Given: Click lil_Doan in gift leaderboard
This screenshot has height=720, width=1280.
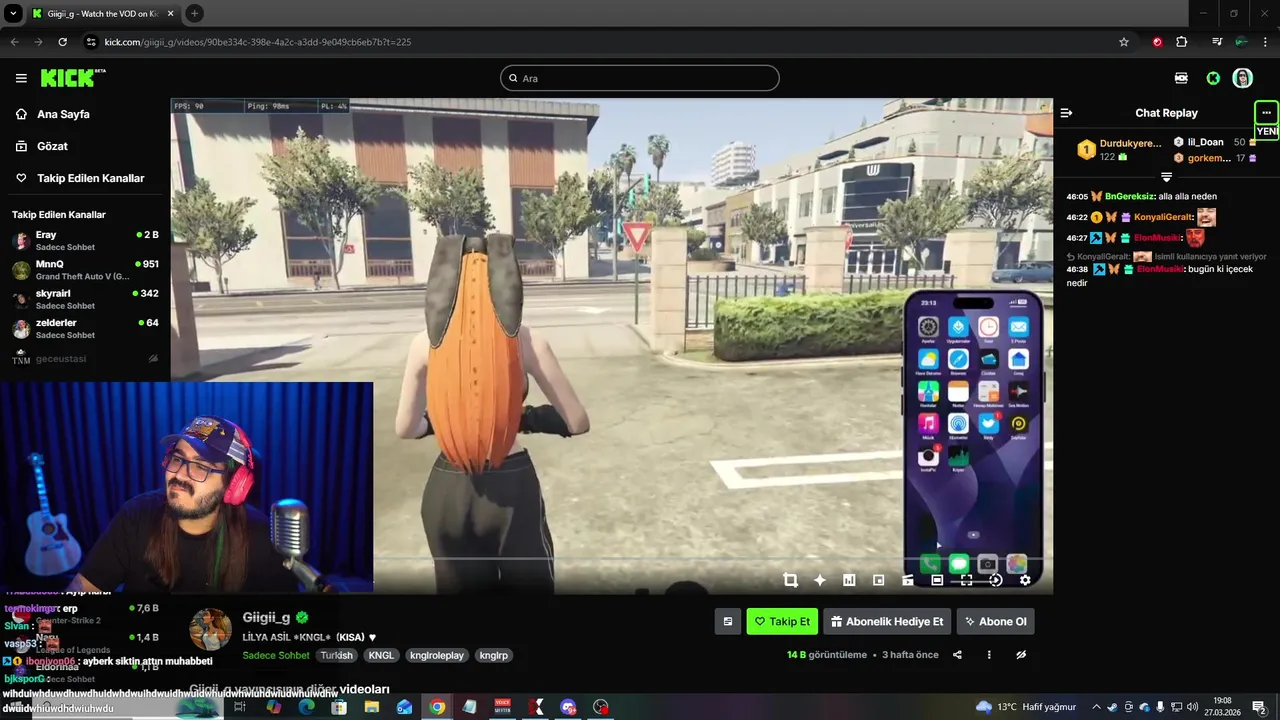Looking at the screenshot, I should point(1205,142).
